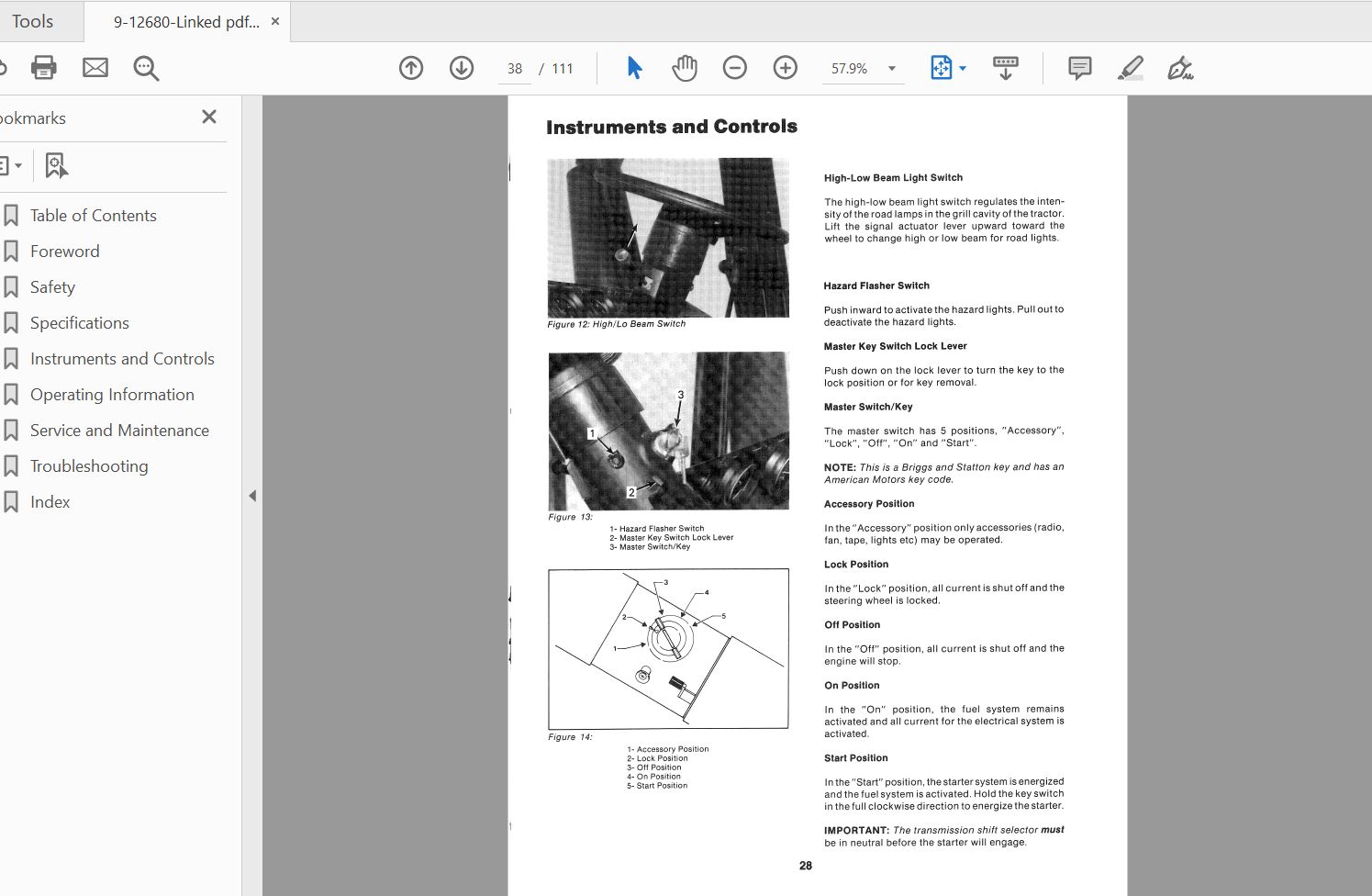
Task: Click inside the page number field
Action: point(514,68)
